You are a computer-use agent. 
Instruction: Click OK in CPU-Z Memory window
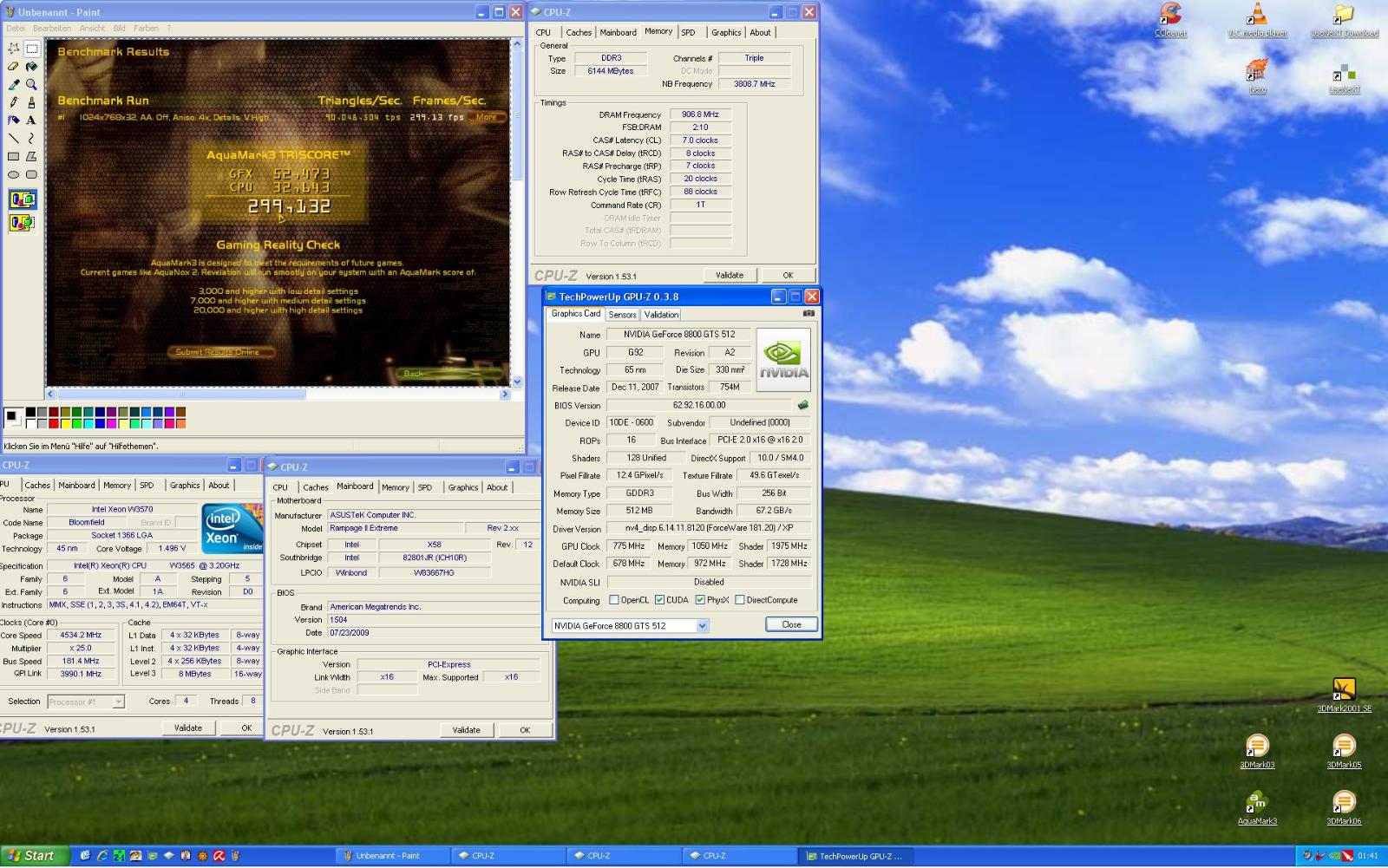pyautogui.click(x=788, y=275)
